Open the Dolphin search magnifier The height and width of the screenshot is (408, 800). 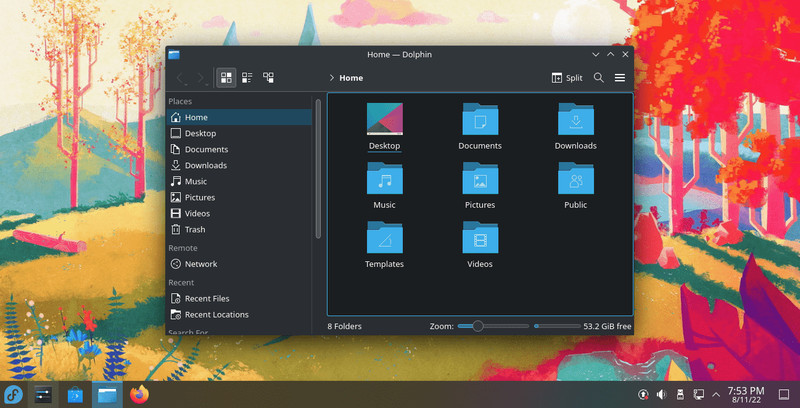tap(599, 78)
